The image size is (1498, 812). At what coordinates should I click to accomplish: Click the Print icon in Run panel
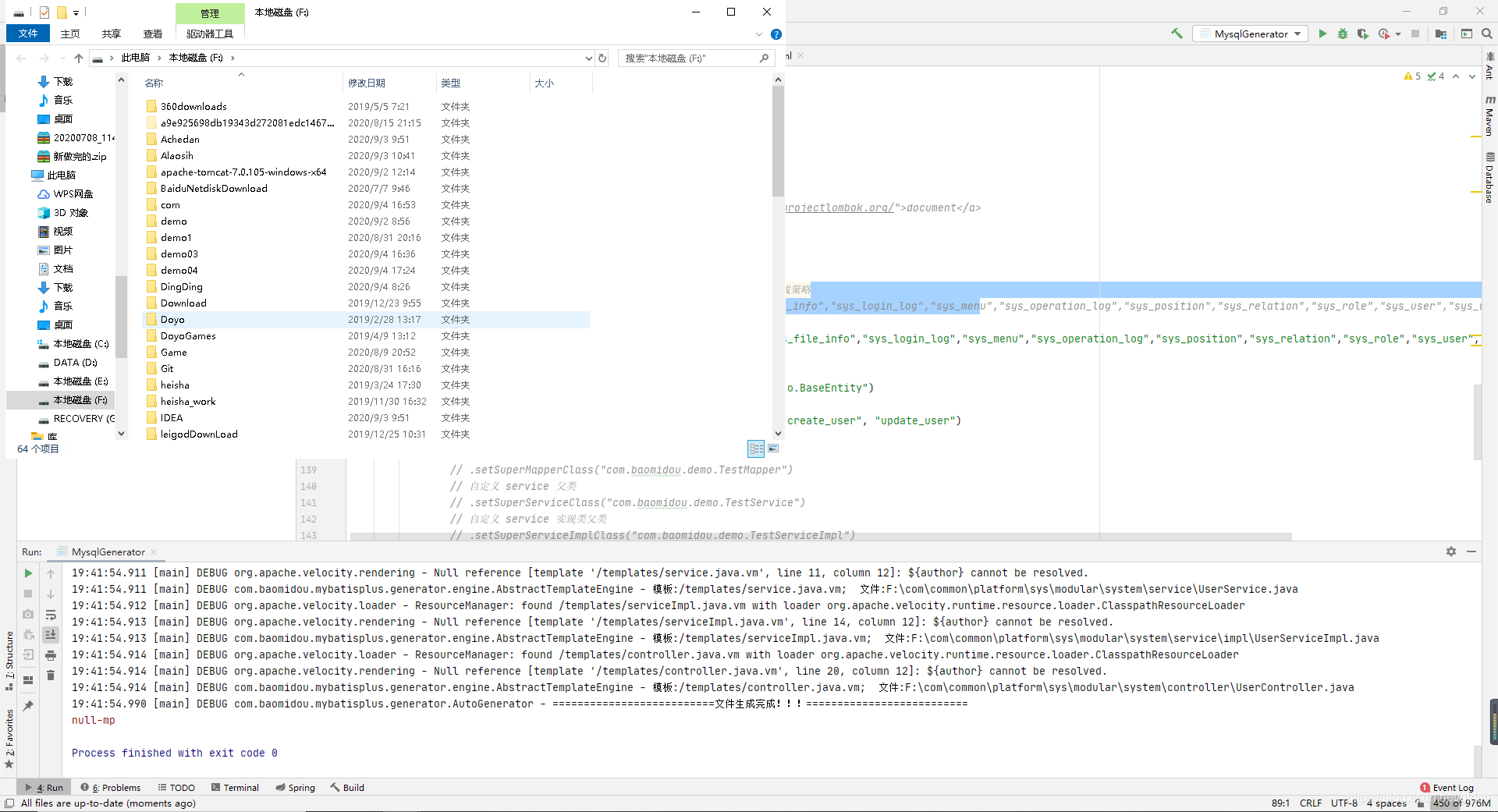click(51, 655)
